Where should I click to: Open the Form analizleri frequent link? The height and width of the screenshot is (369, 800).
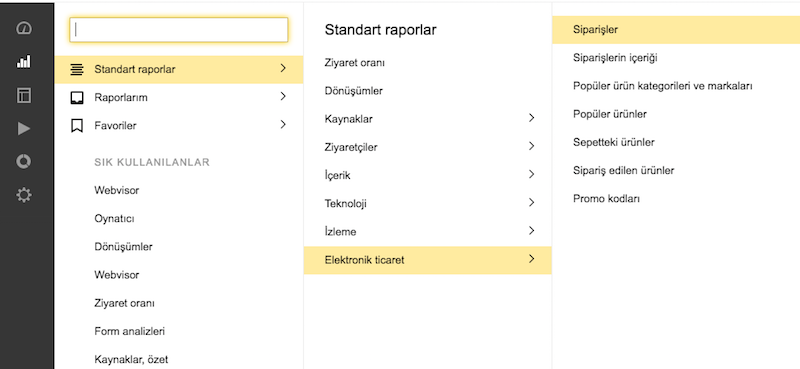click(x=130, y=331)
